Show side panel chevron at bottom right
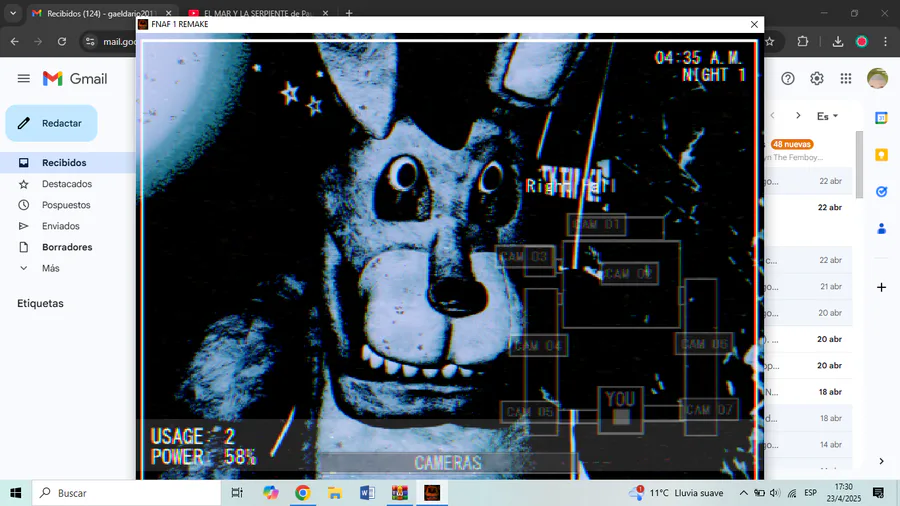The image size is (900, 506). (x=881, y=461)
